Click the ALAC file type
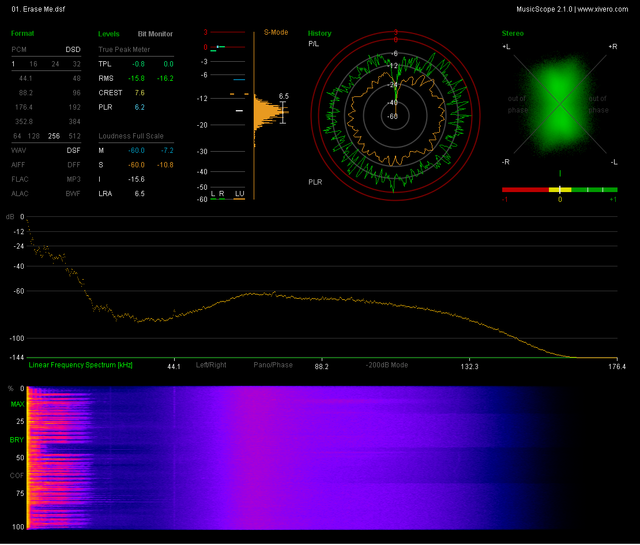640x545 pixels. tap(20, 194)
